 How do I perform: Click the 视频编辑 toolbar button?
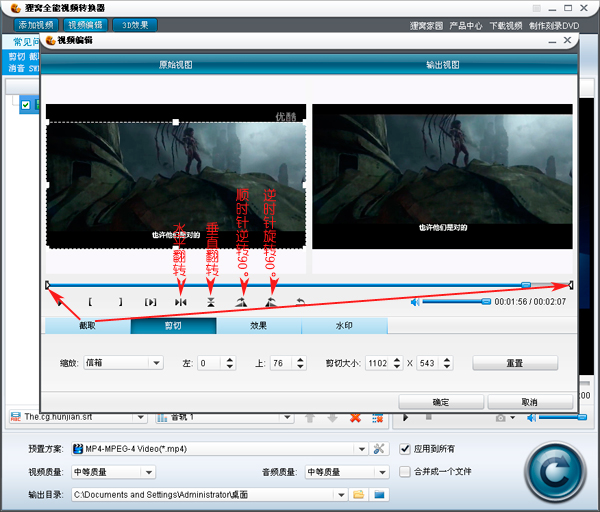tap(85, 25)
